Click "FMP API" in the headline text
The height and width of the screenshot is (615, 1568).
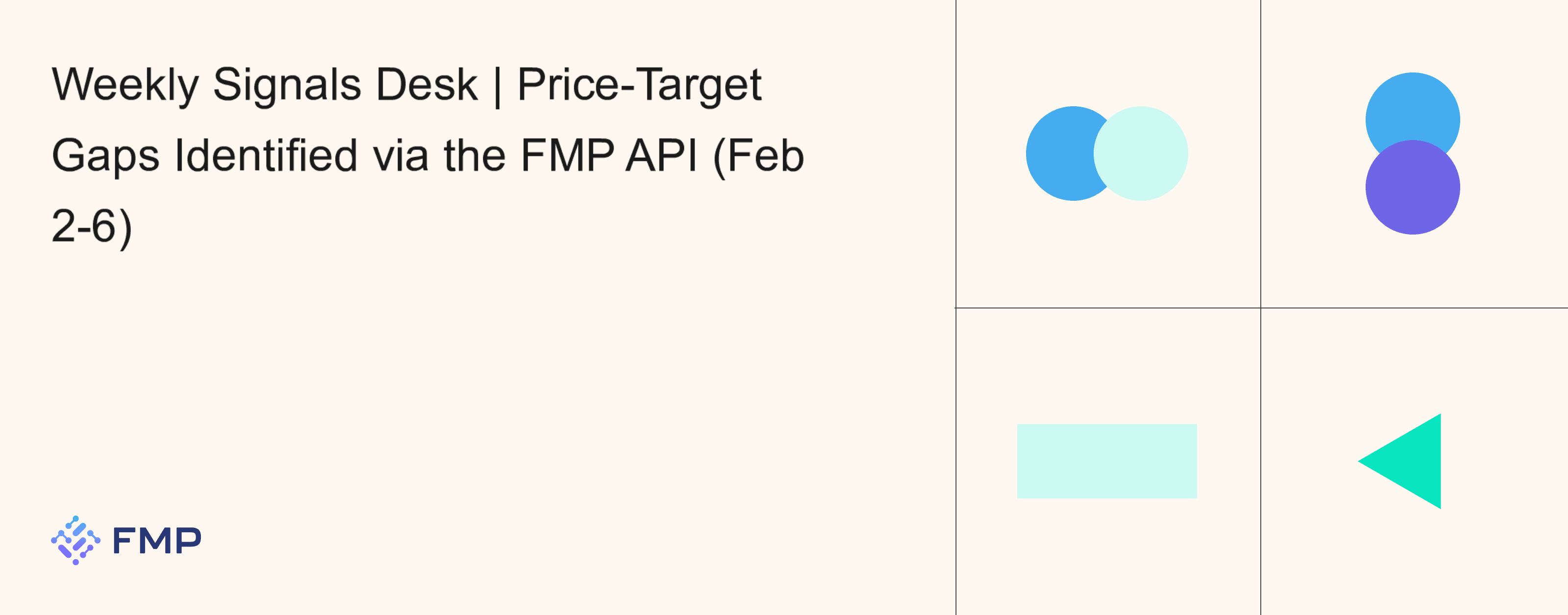click(x=609, y=156)
